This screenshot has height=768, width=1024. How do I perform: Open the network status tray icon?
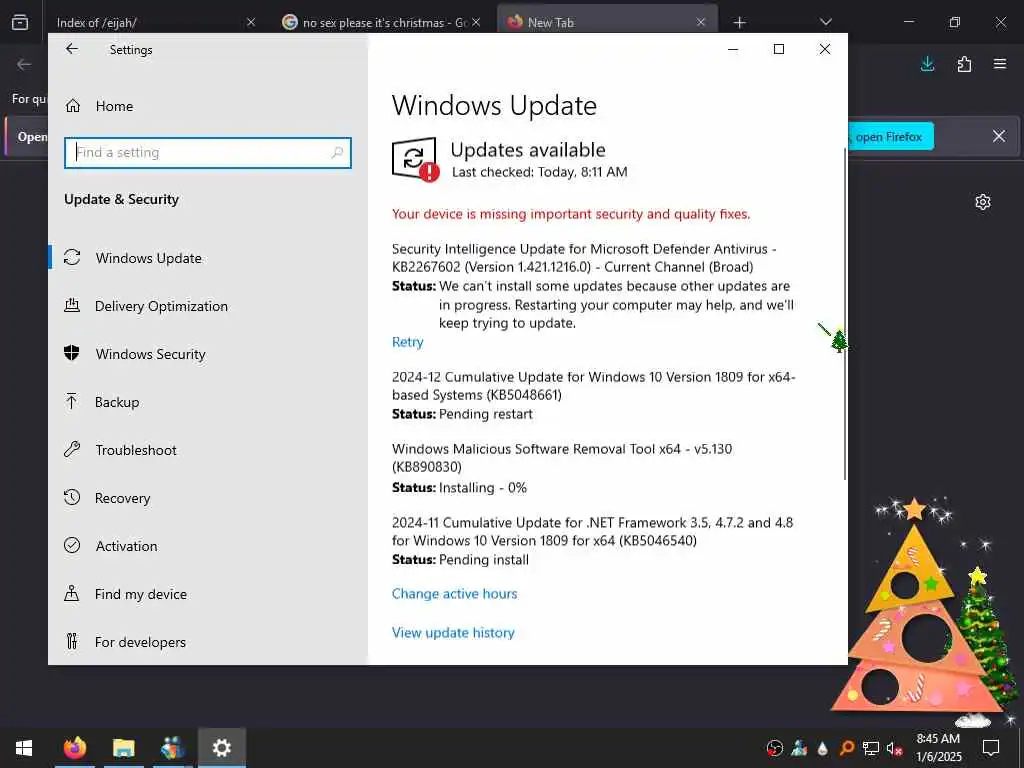coord(871,748)
